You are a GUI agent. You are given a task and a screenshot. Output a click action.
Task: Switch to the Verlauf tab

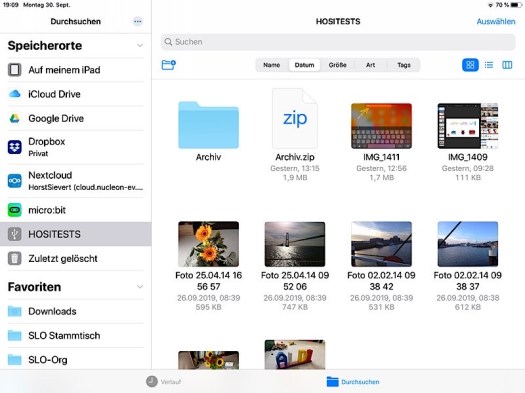coord(163,381)
